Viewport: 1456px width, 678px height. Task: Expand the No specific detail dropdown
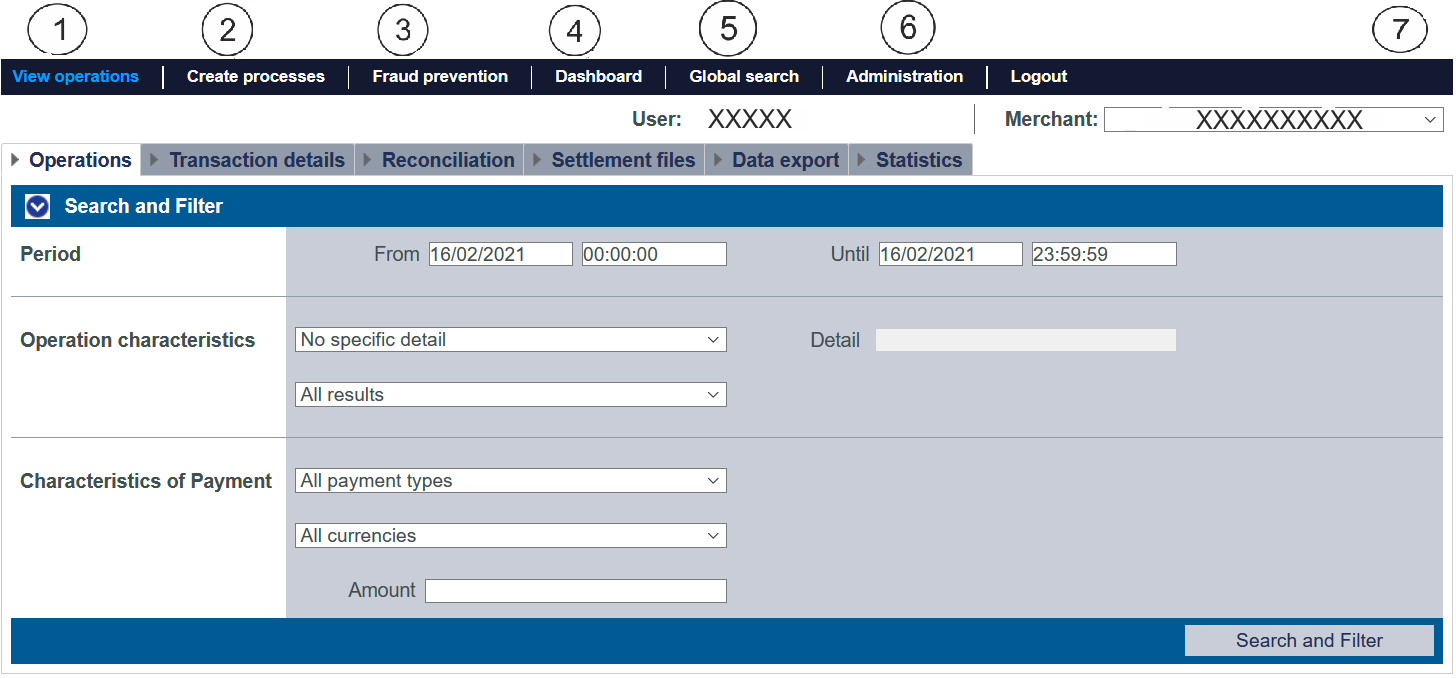[511, 340]
